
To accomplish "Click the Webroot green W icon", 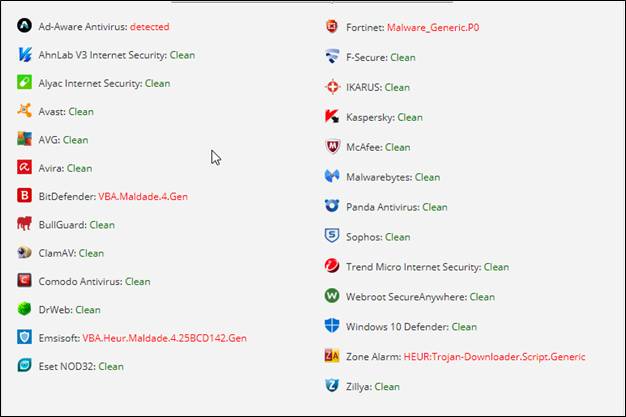I will coord(332,296).
